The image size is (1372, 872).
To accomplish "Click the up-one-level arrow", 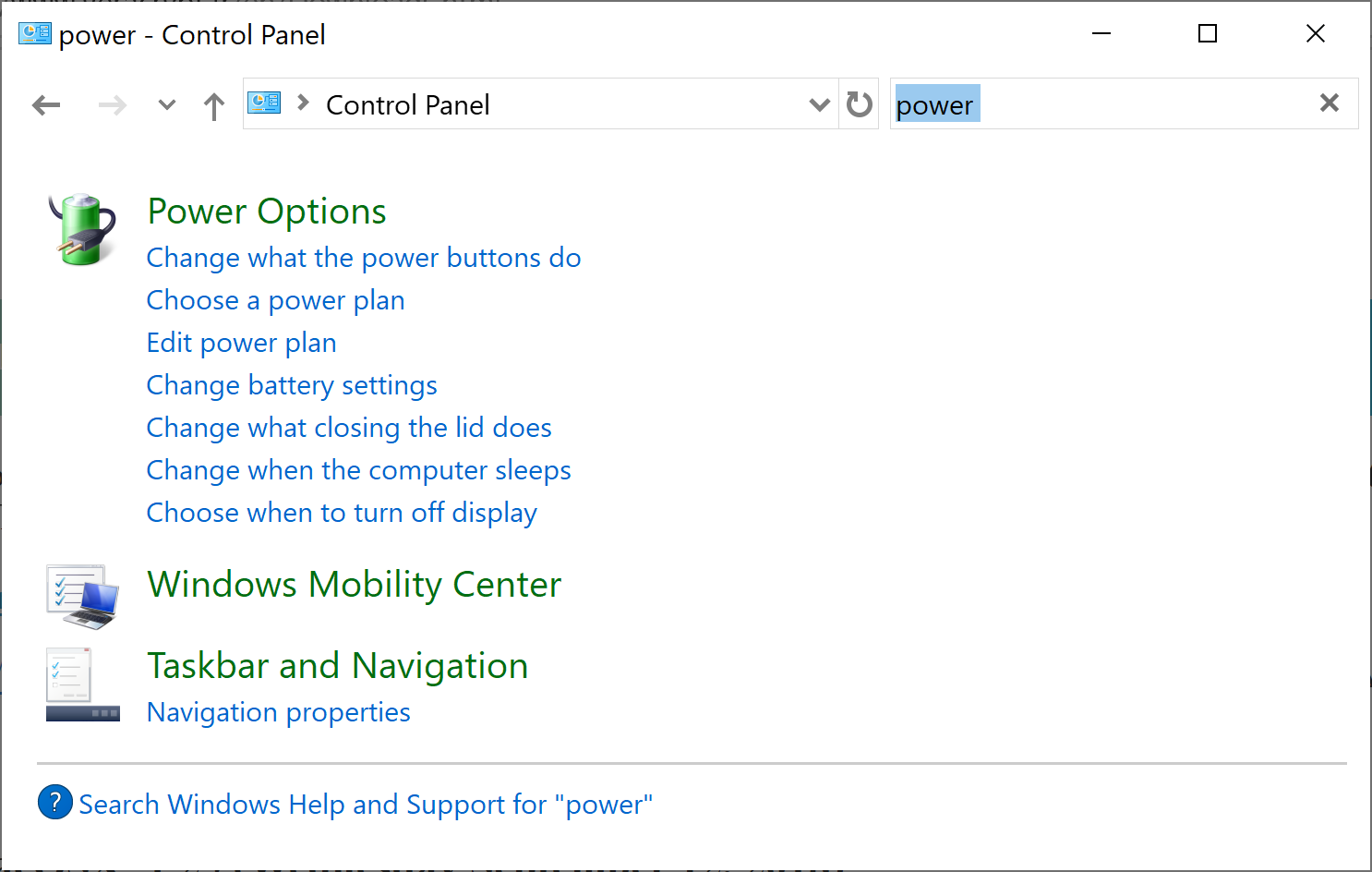I will (214, 106).
